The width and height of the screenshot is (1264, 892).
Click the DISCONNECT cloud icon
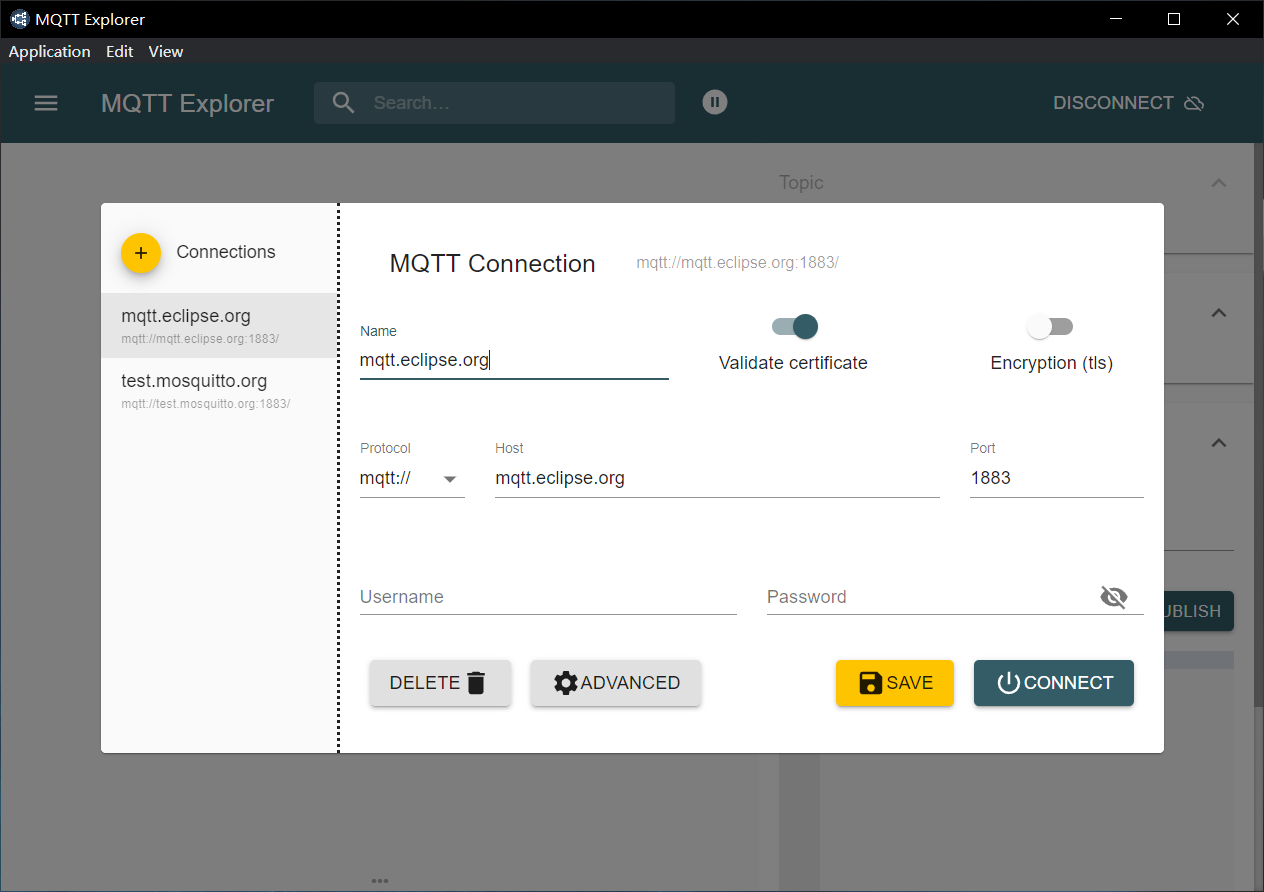[1194, 102]
